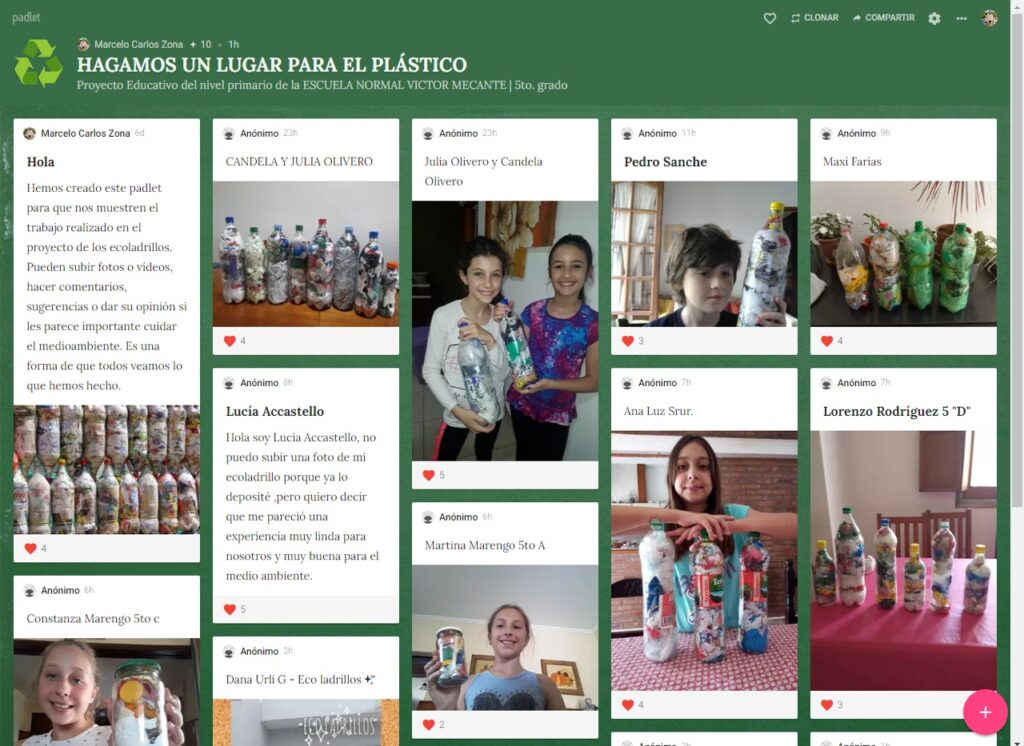The height and width of the screenshot is (746, 1024).
Task: Click the anonymous avatar on Julia Olivero y Candela post
Action: (428, 133)
